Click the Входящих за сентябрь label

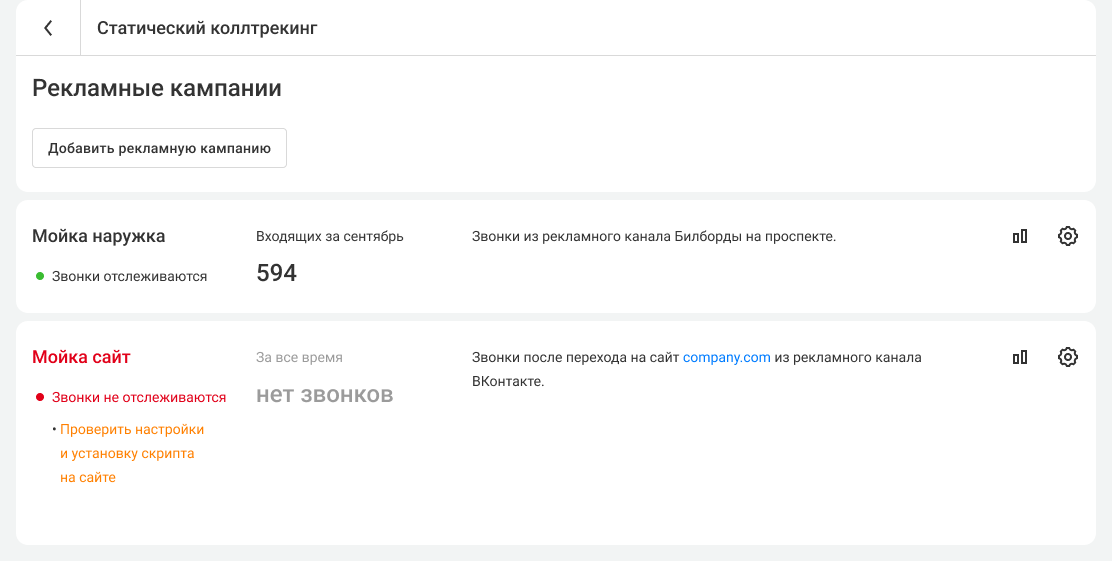330,237
